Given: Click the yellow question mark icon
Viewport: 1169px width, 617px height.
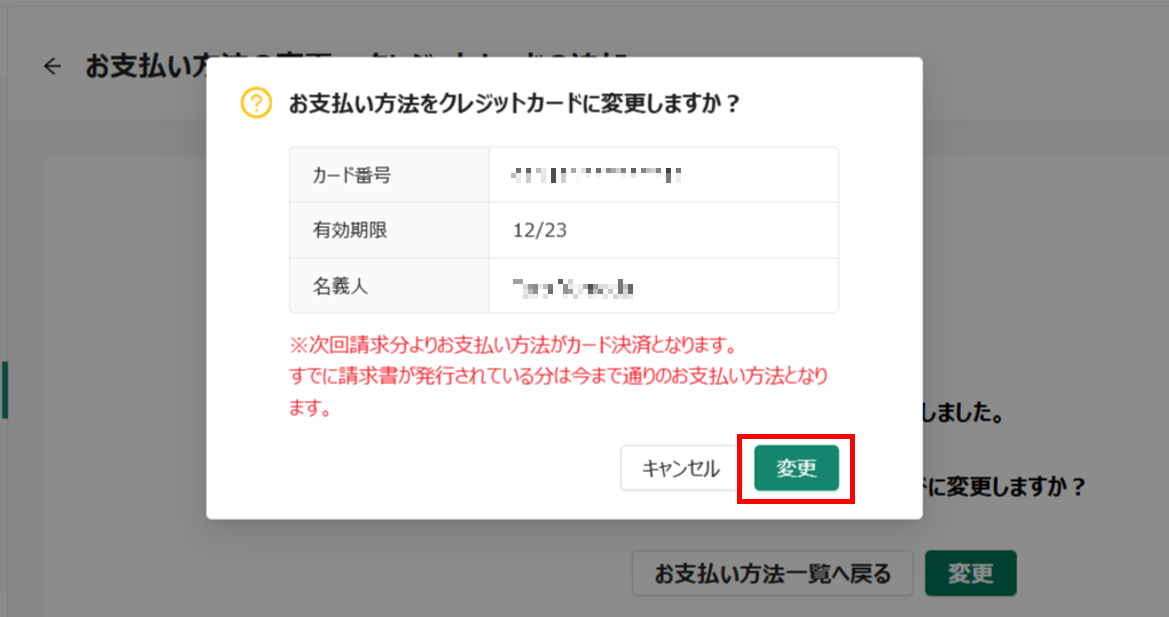Looking at the screenshot, I should tap(256, 103).
